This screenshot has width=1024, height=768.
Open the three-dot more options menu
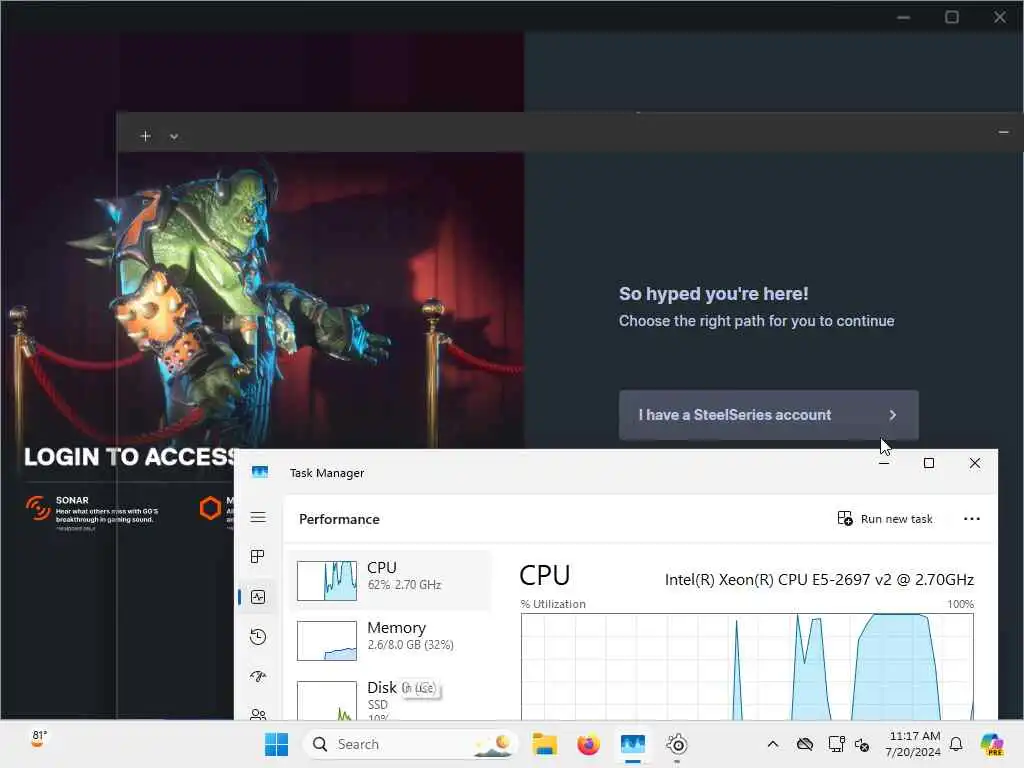click(x=971, y=519)
